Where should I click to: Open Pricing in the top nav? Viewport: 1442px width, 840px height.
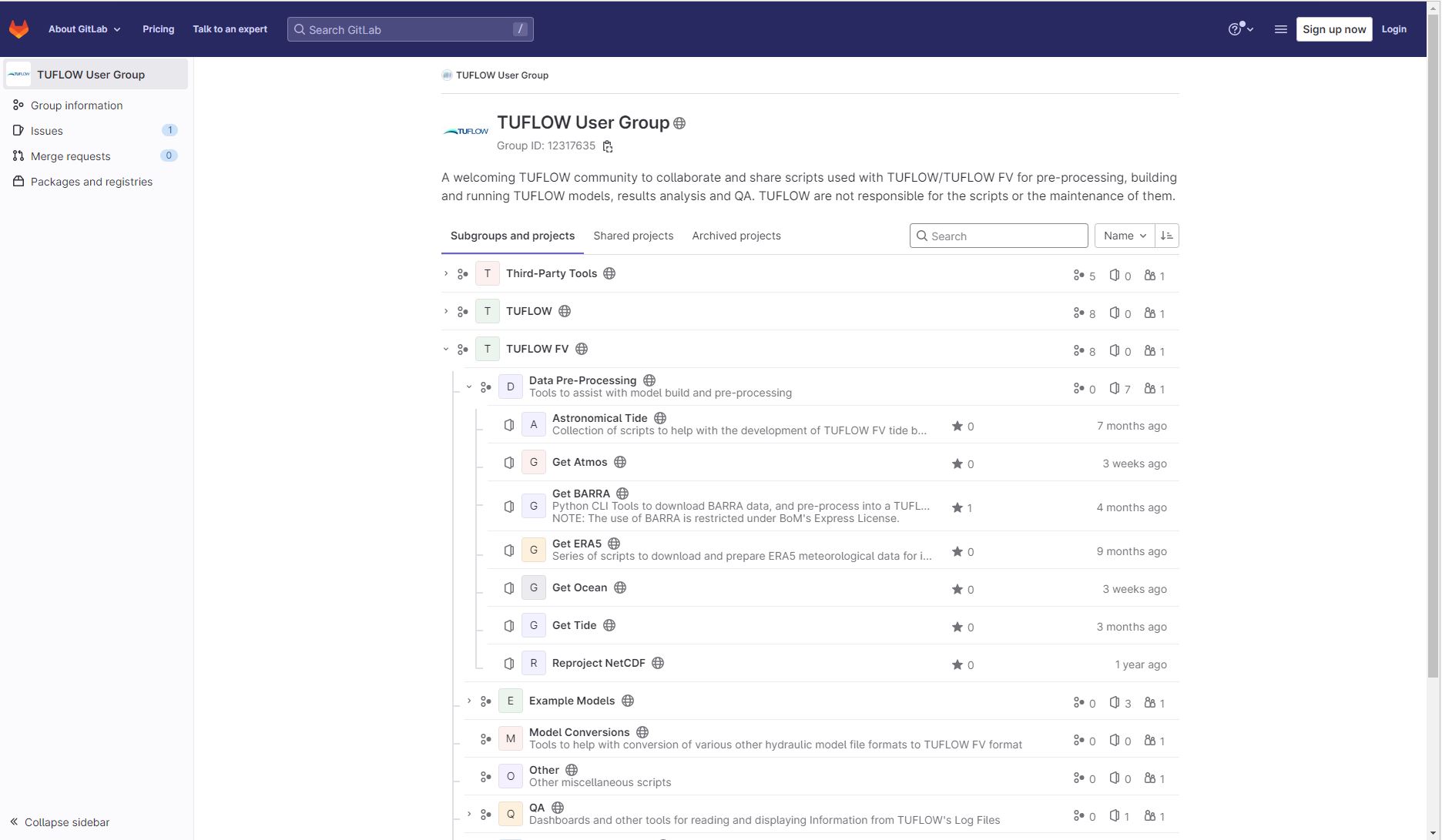158,29
